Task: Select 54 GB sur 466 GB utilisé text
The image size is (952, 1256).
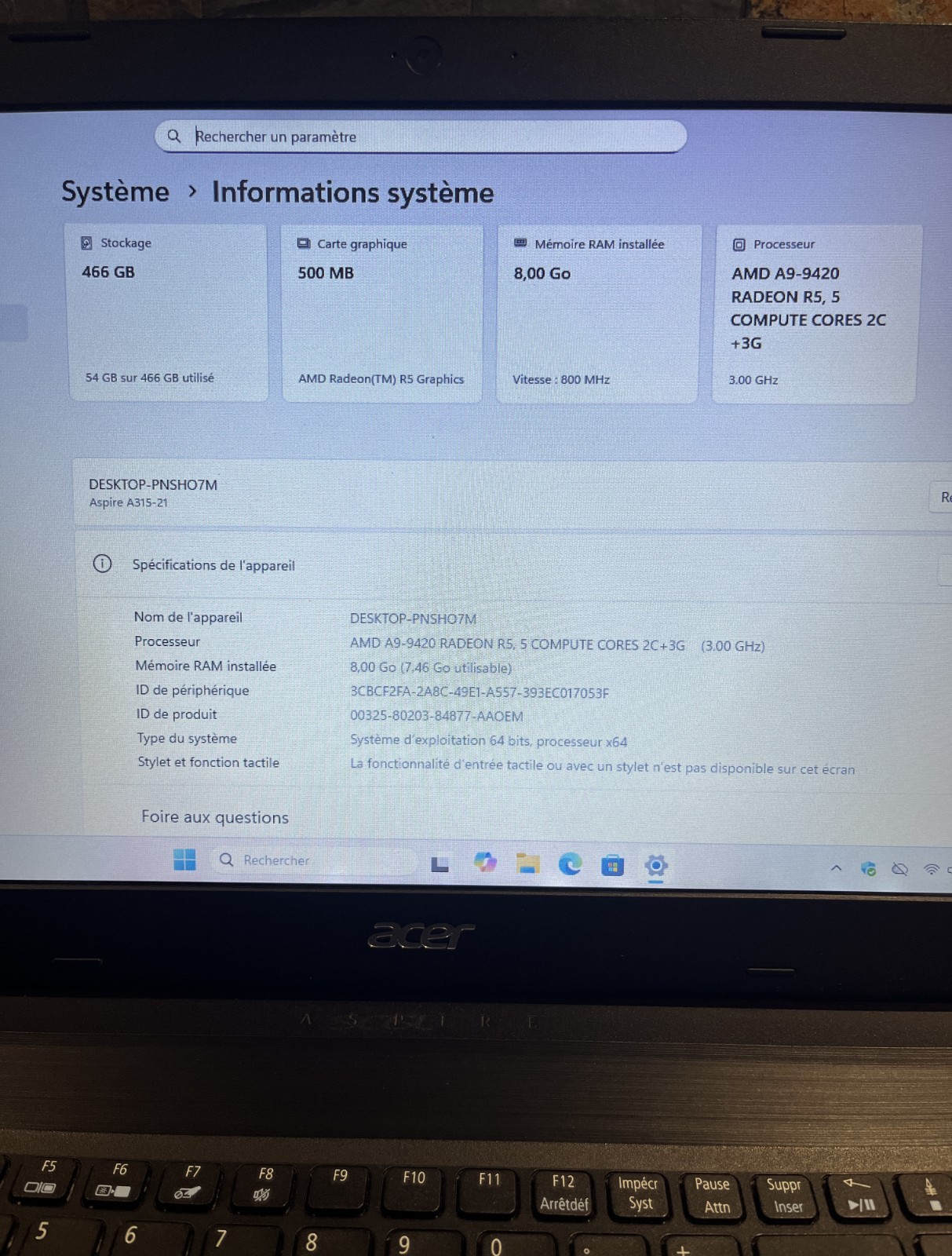Action: click(x=149, y=378)
